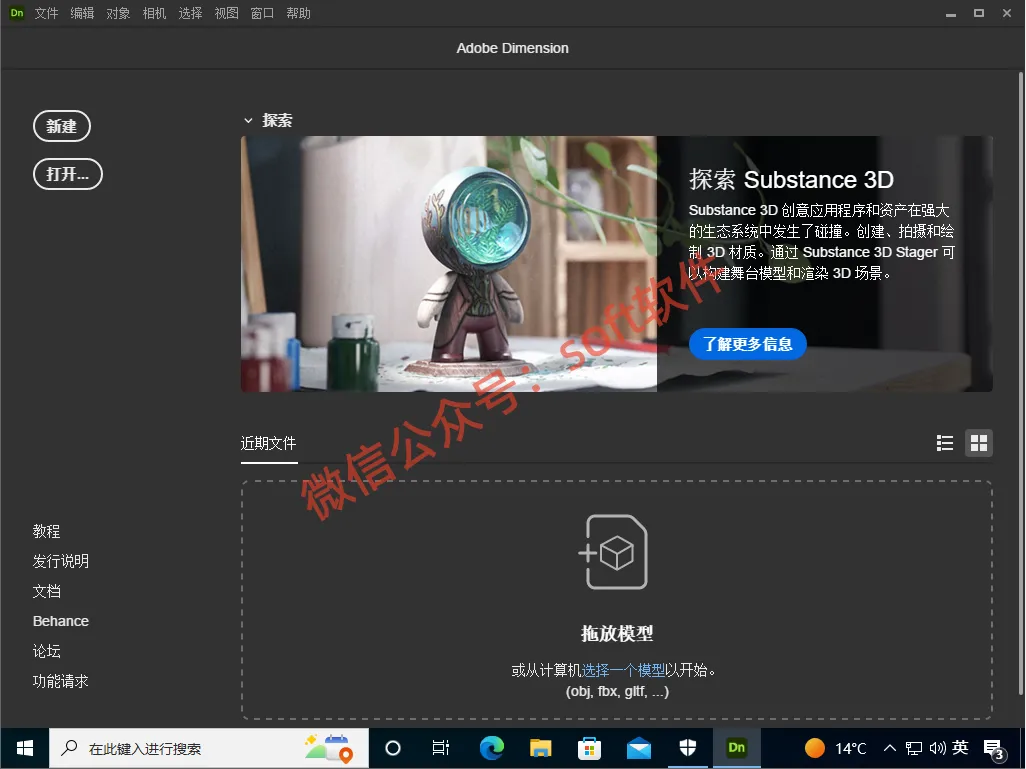Viewport: 1026px width, 769px height.
Task: Open the 文档 link
Action: [x=46, y=592]
